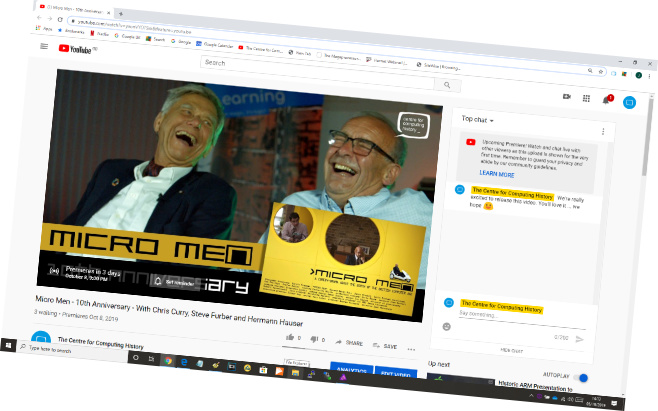Image resolution: width=658 pixels, height=411 pixels.
Task: Click the magnifier search button beside search box
Action: click(x=447, y=85)
